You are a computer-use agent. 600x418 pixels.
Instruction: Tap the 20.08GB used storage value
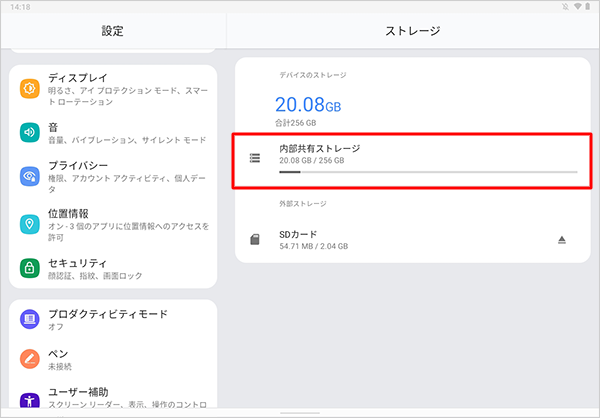click(308, 105)
